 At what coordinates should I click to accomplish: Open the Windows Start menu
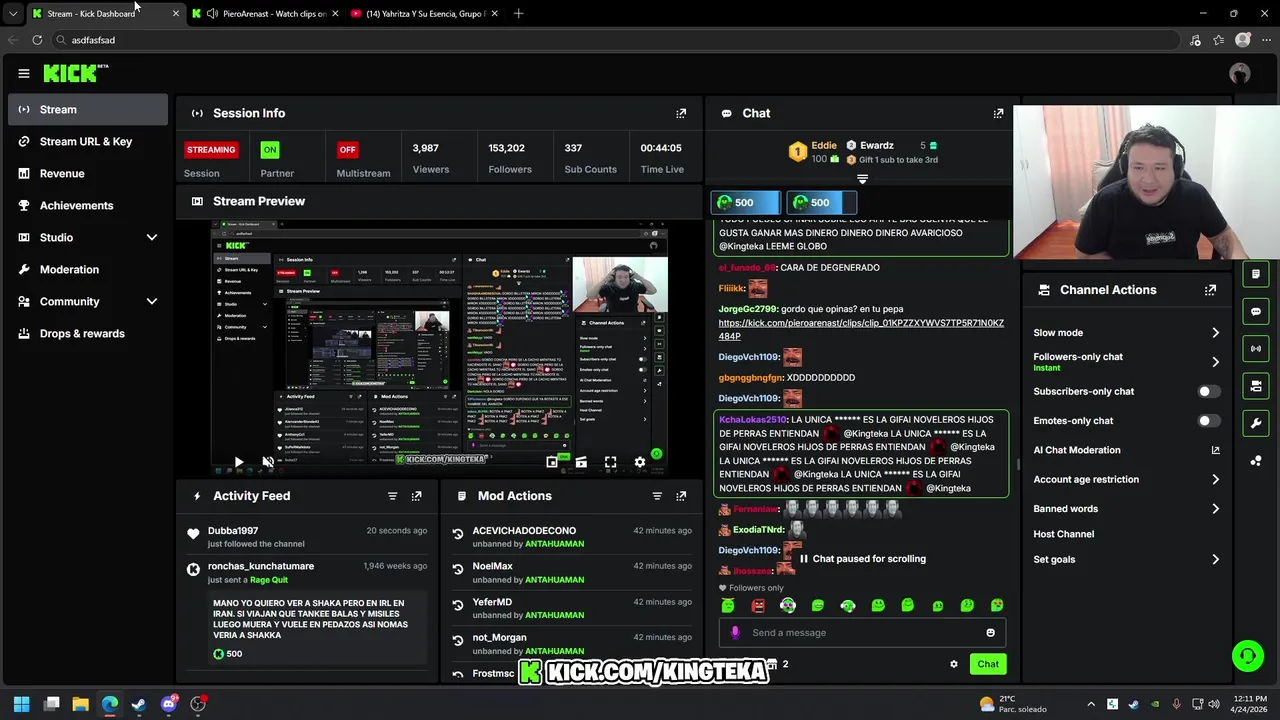click(22, 704)
